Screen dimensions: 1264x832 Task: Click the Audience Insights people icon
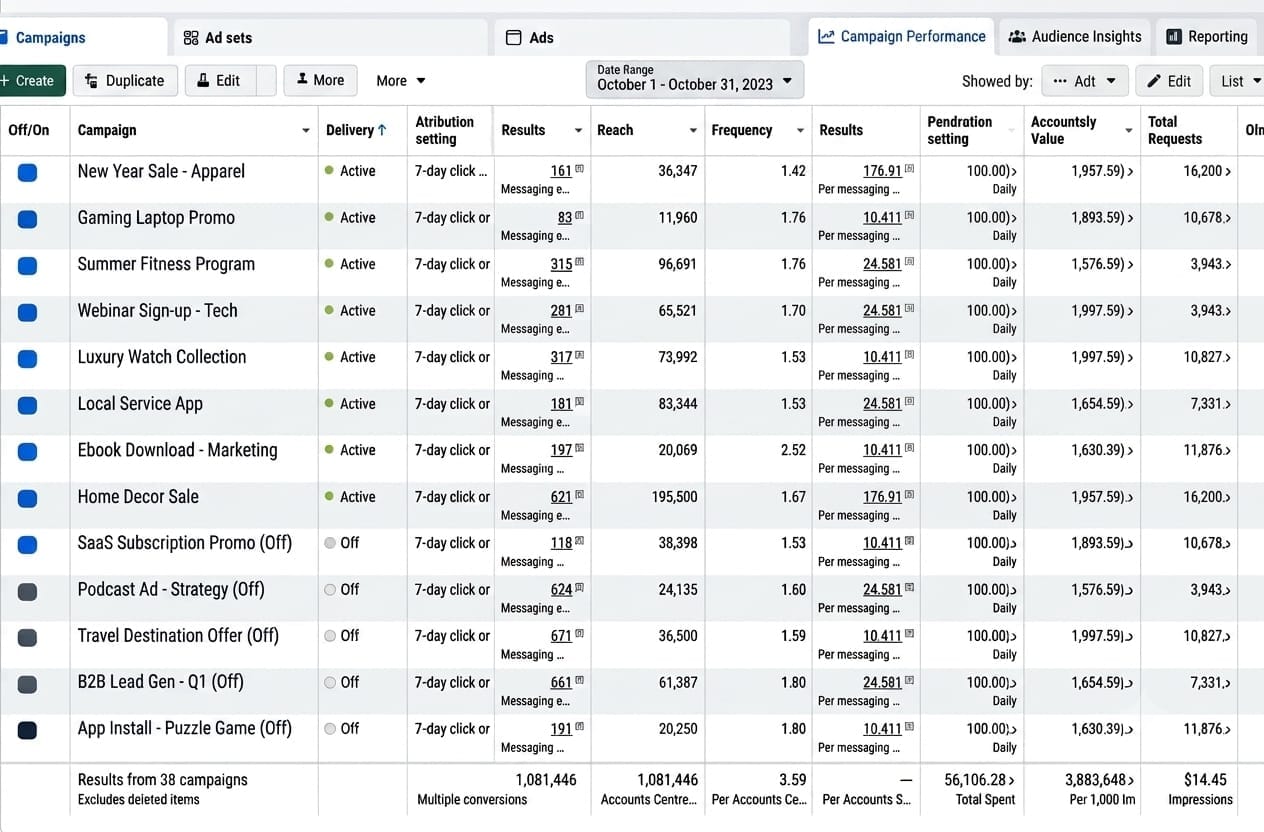click(1017, 37)
